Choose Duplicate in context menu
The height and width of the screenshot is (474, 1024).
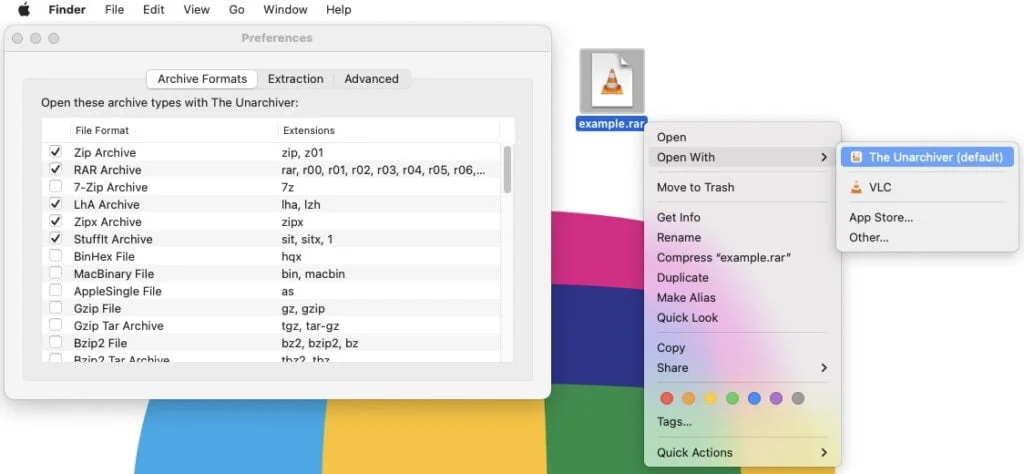click(682, 277)
